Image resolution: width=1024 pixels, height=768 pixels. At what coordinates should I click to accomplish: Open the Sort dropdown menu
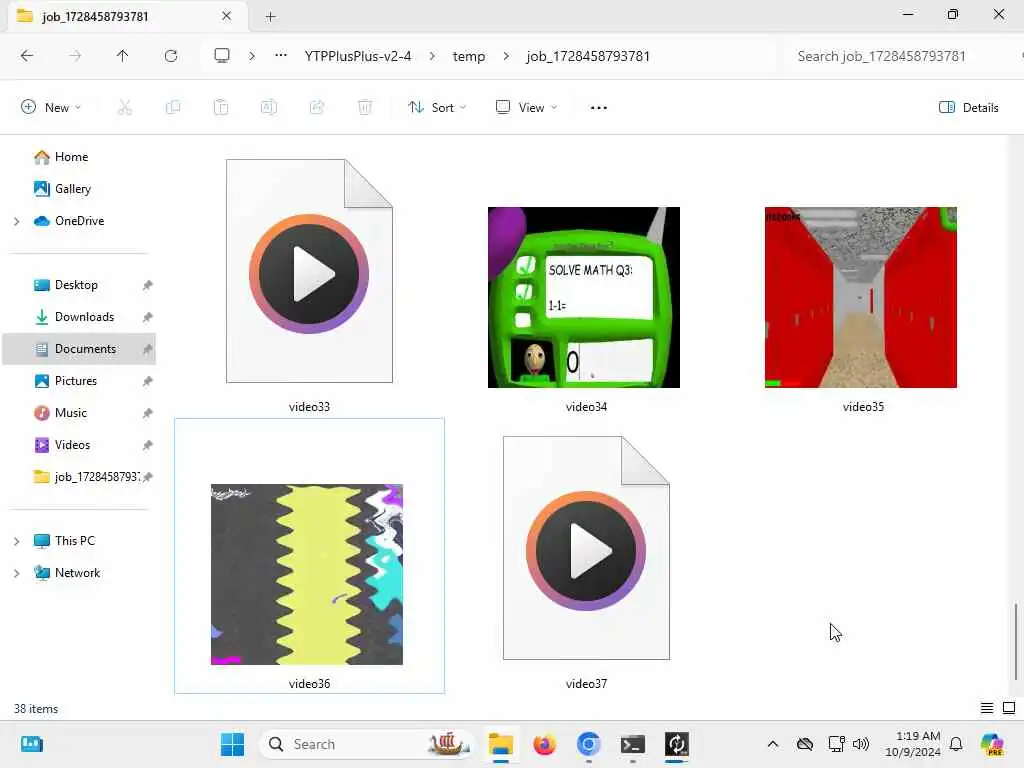[437, 108]
